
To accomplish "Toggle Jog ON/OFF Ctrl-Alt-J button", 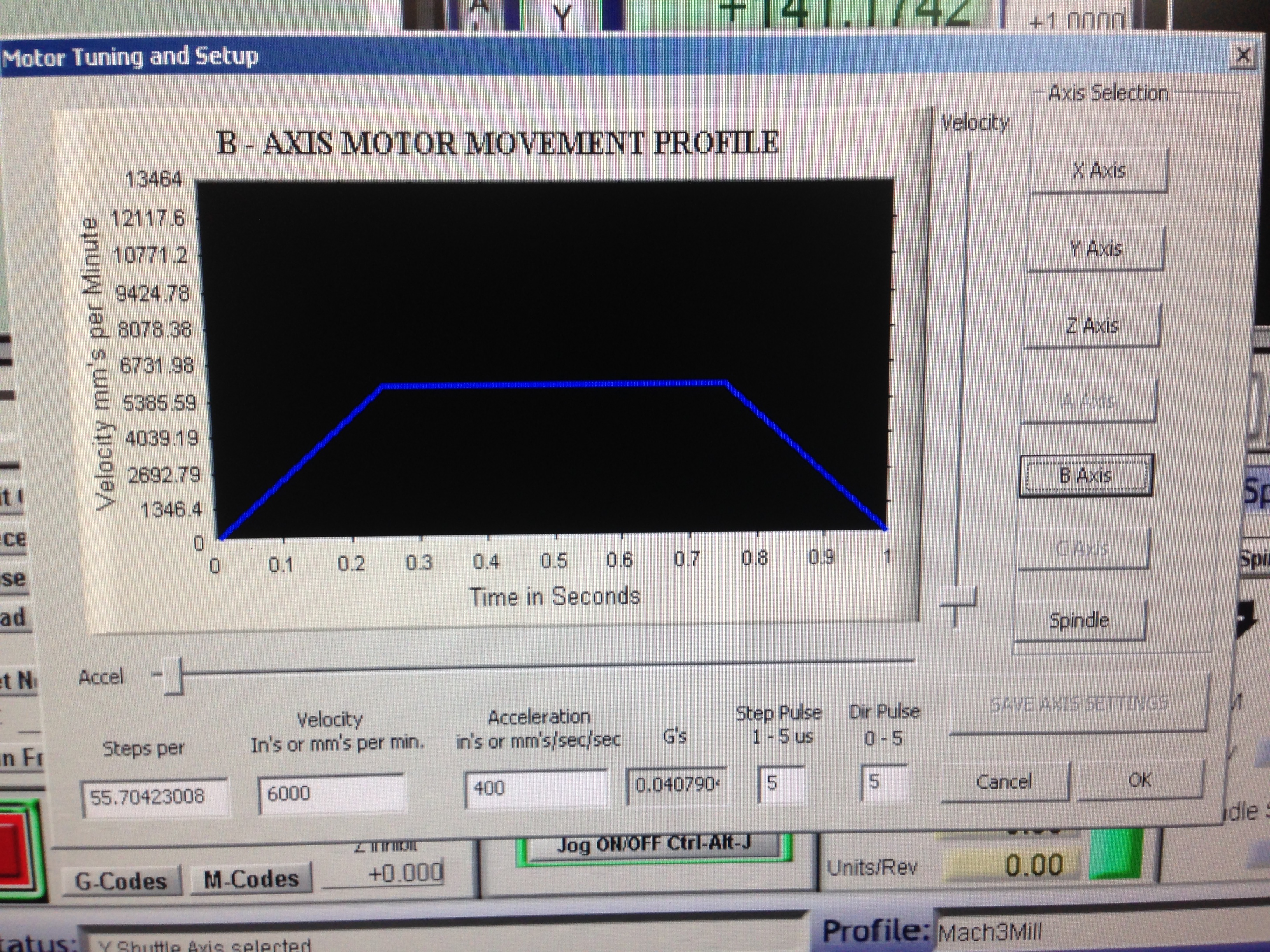I will (653, 845).
